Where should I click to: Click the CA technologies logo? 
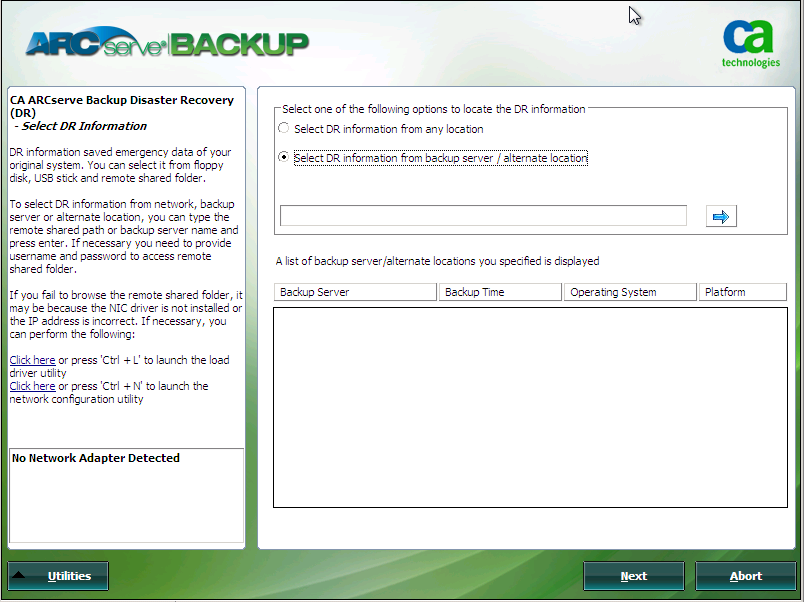[751, 44]
